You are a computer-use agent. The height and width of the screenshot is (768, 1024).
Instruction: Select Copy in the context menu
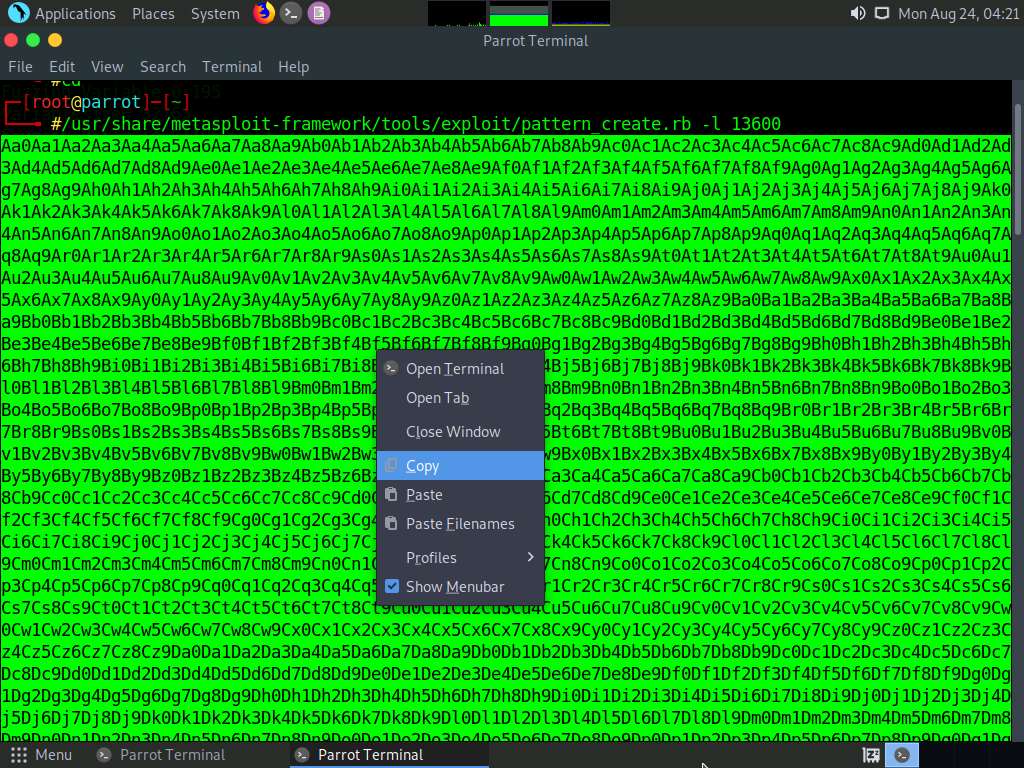click(x=460, y=466)
